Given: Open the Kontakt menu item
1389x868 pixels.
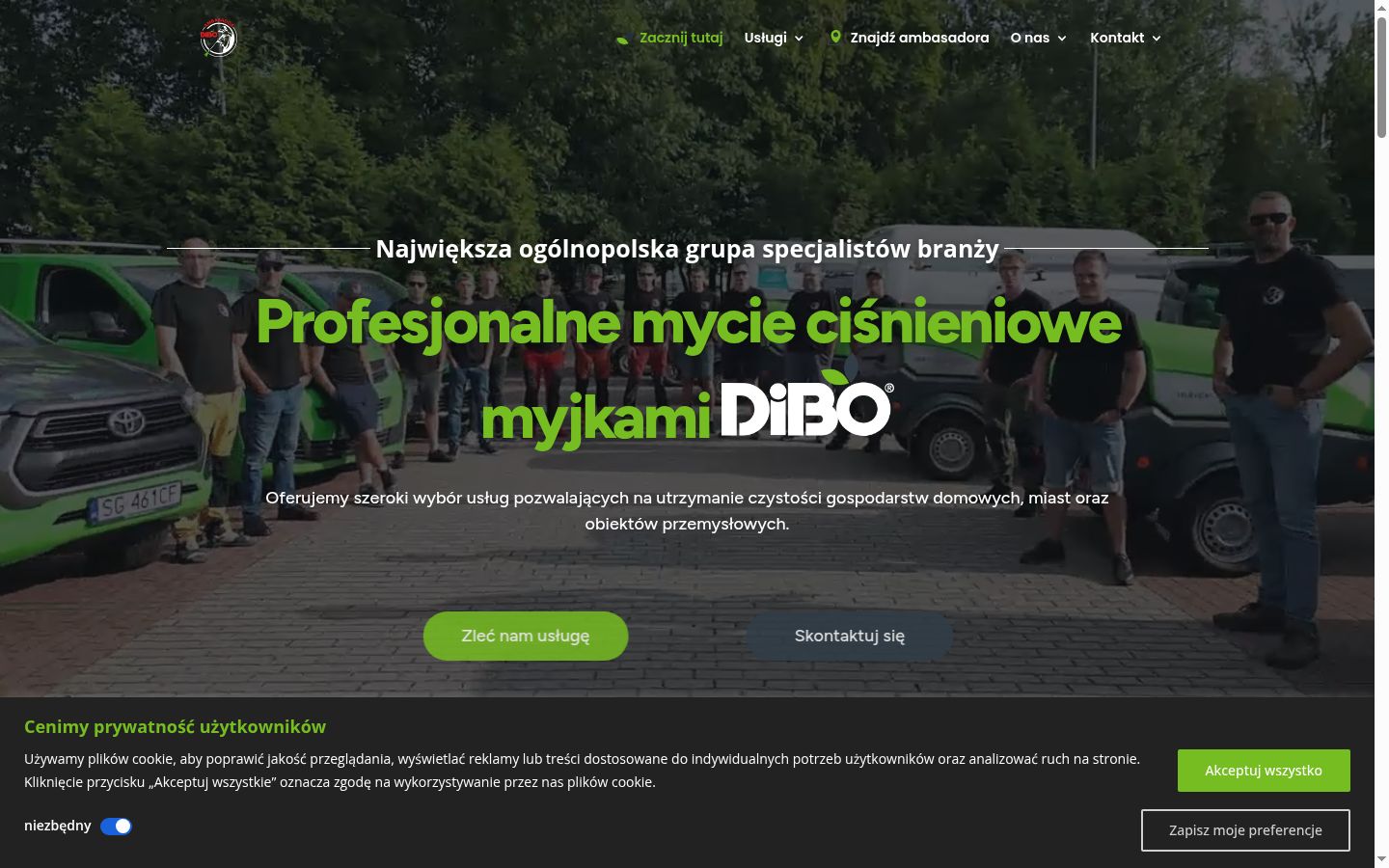Looking at the screenshot, I should [1117, 38].
